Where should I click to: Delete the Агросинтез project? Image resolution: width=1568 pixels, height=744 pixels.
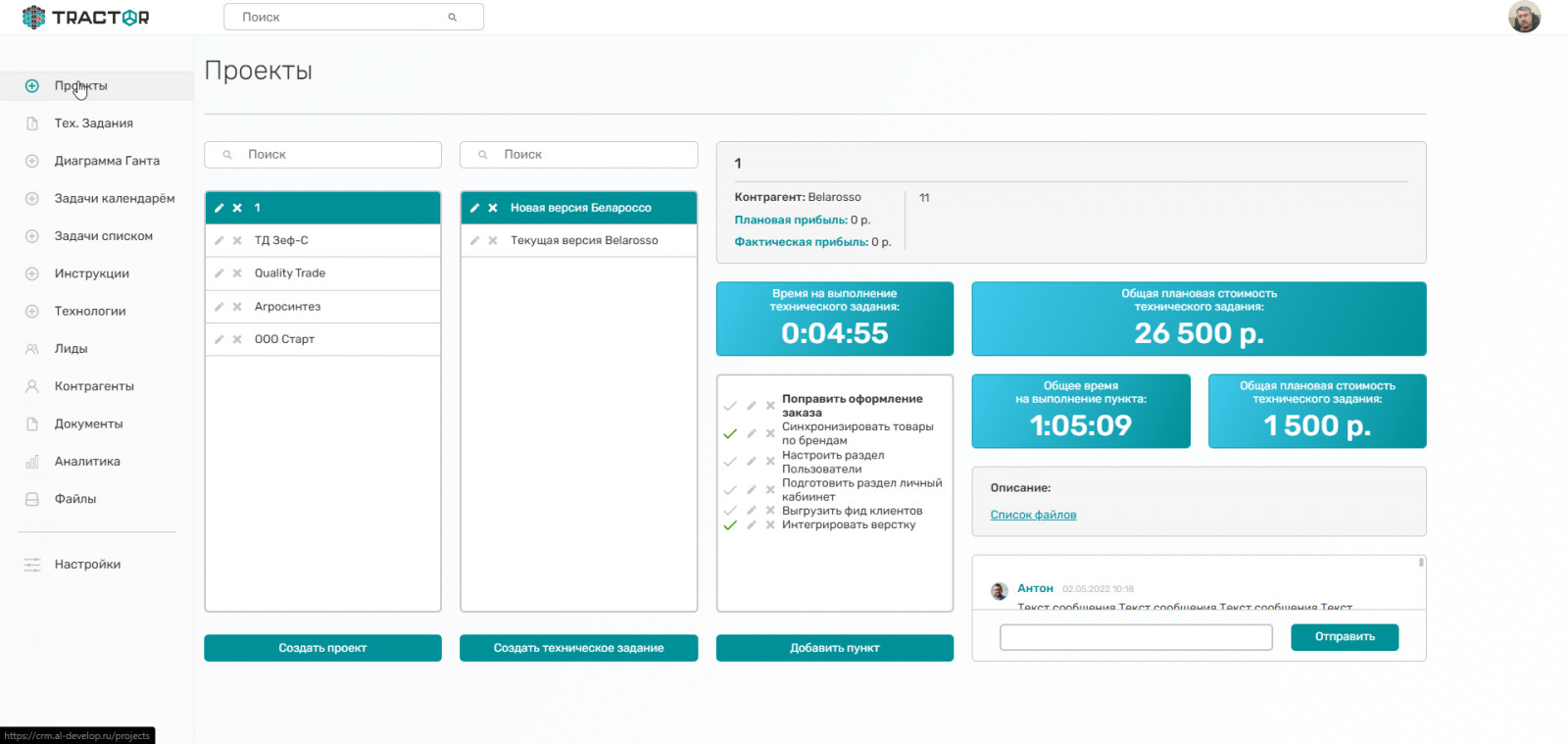(x=237, y=307)
